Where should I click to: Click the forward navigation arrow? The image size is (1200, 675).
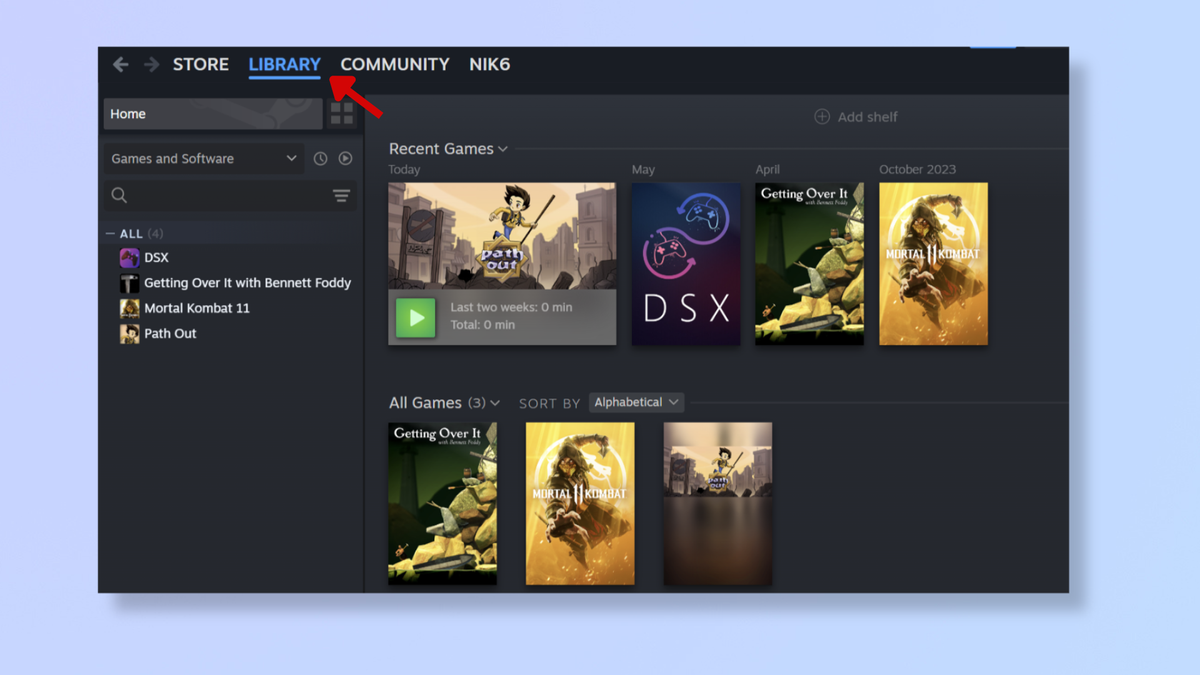coord(150,64)
